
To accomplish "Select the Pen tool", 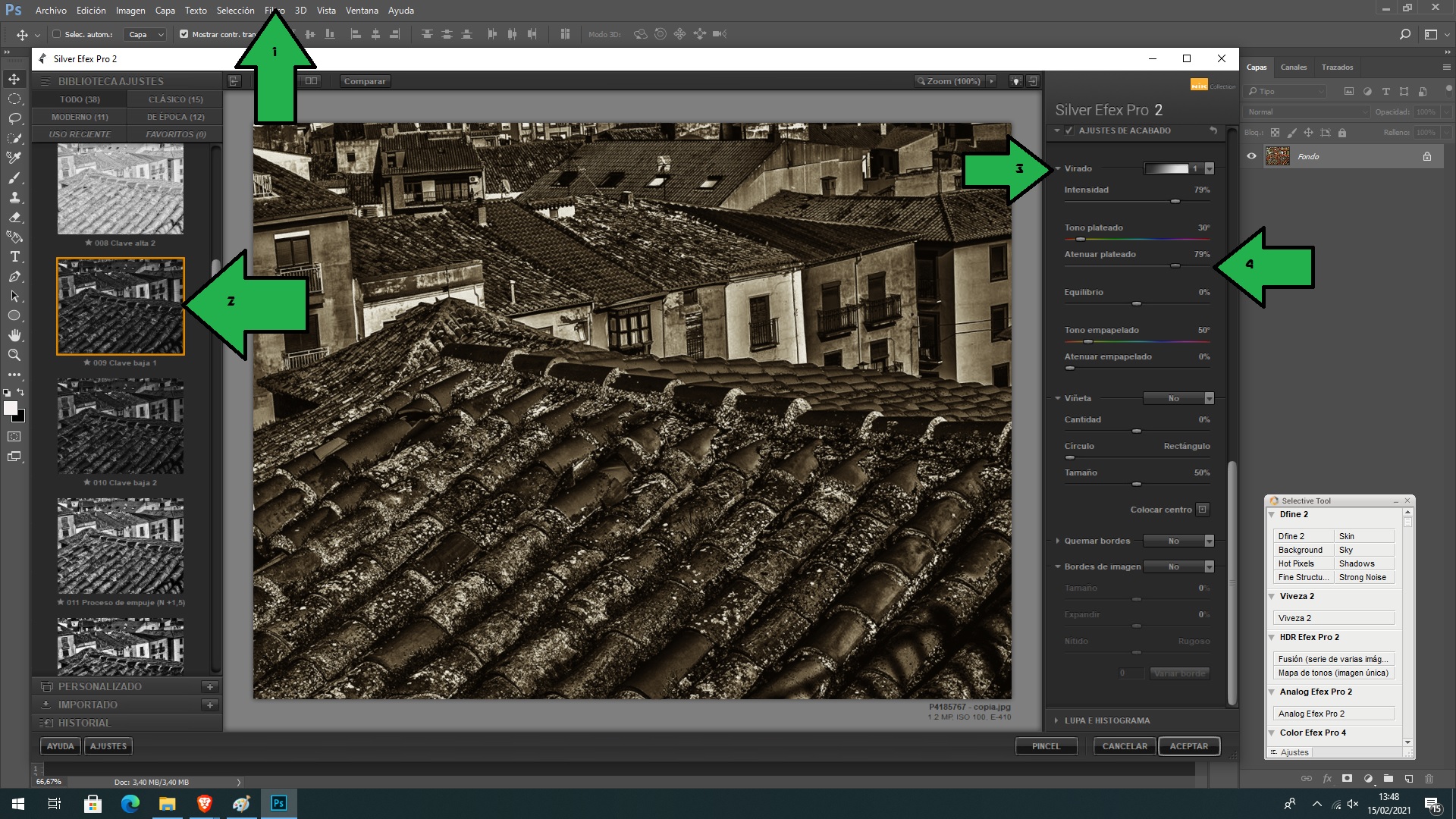I will point(14,277).
